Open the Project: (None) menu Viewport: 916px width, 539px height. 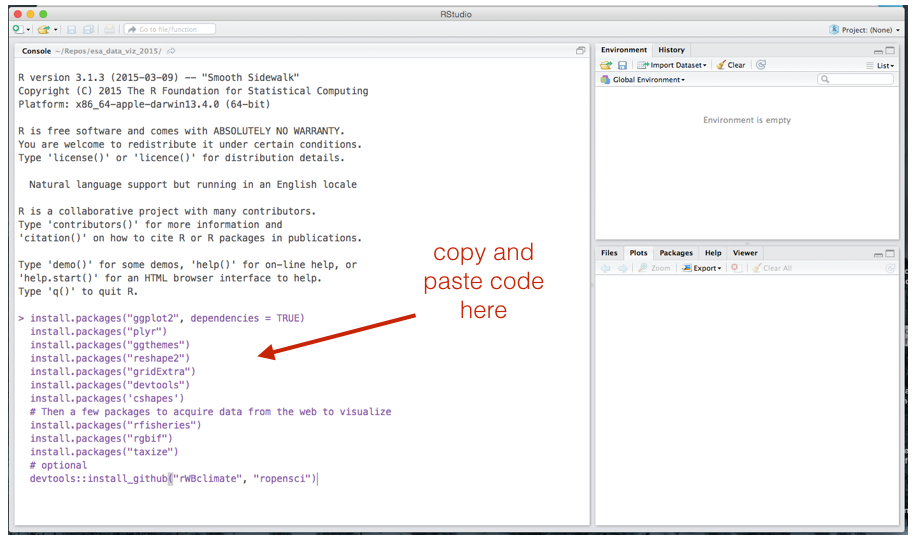point(870,30)
